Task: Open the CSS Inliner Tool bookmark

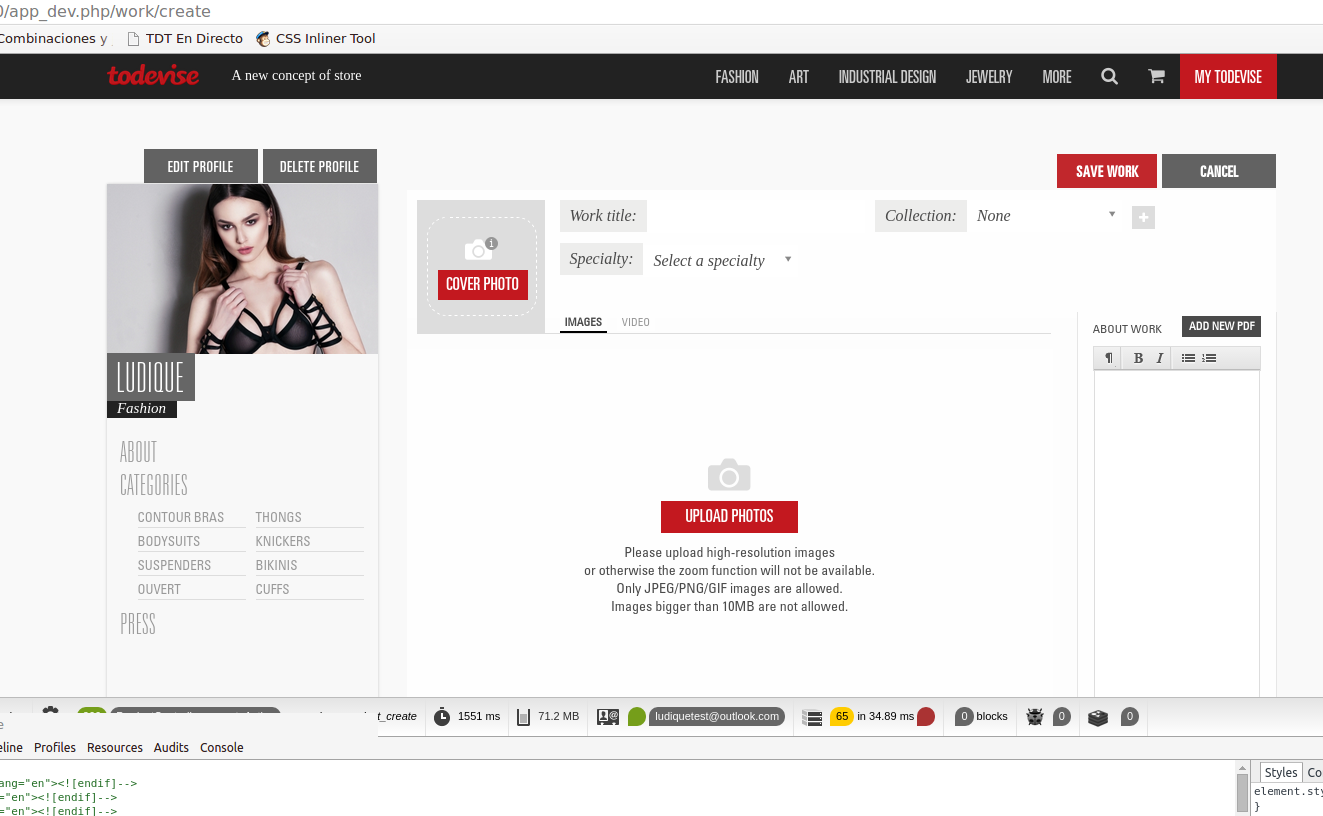Action: point(316,39)
